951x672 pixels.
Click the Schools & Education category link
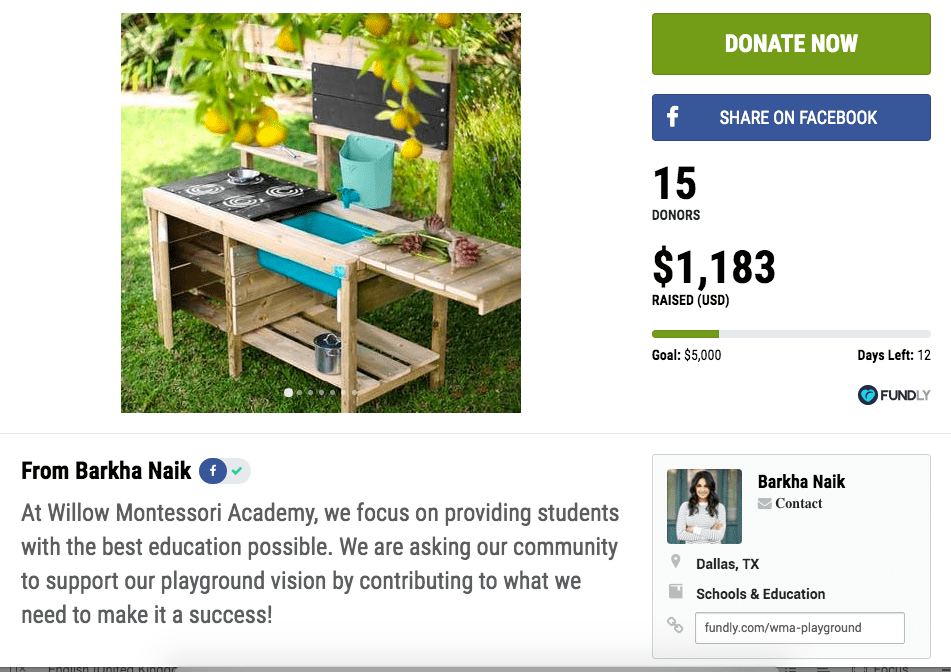[760, 593]
